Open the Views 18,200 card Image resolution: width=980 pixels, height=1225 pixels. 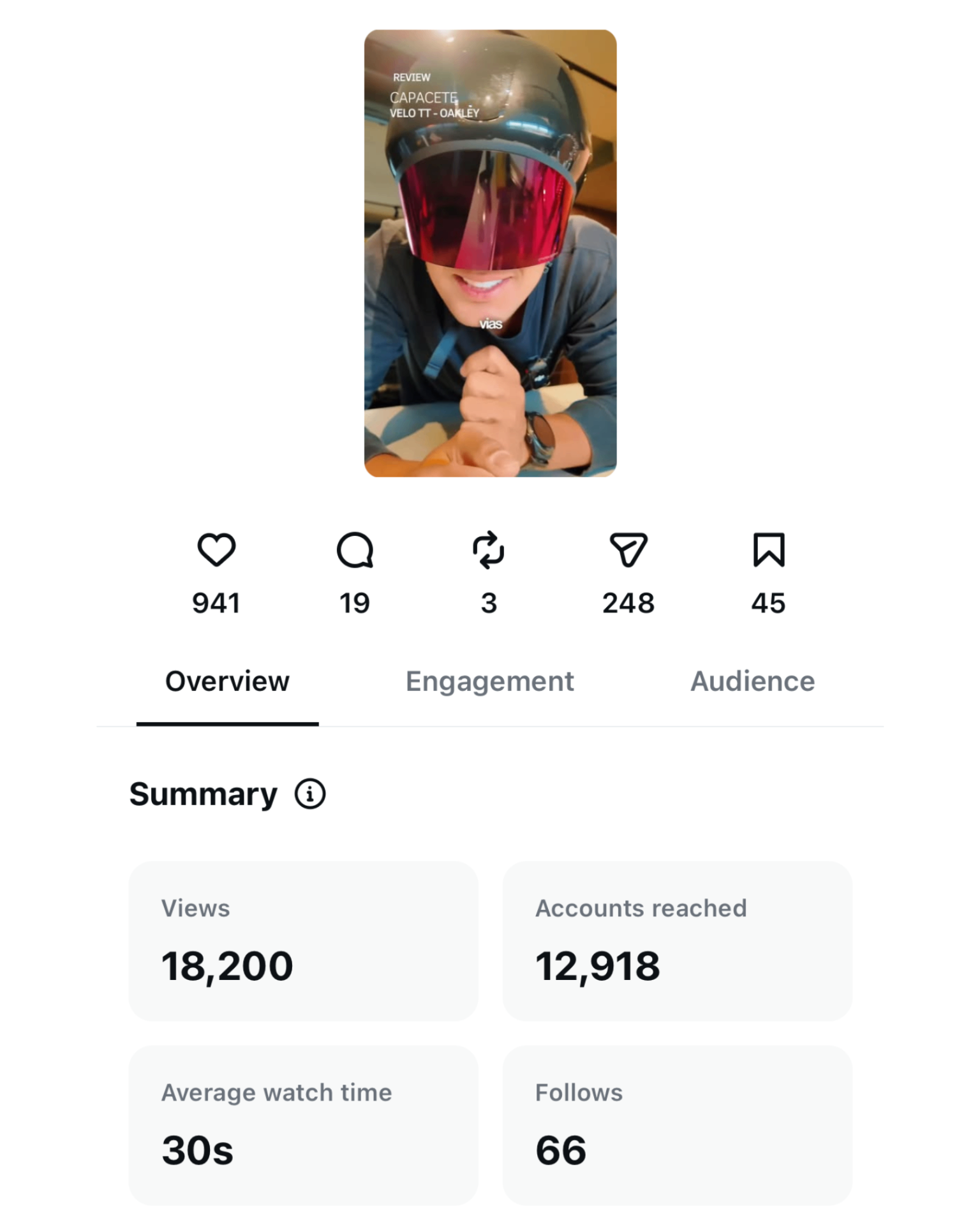[x=303, y=941]
